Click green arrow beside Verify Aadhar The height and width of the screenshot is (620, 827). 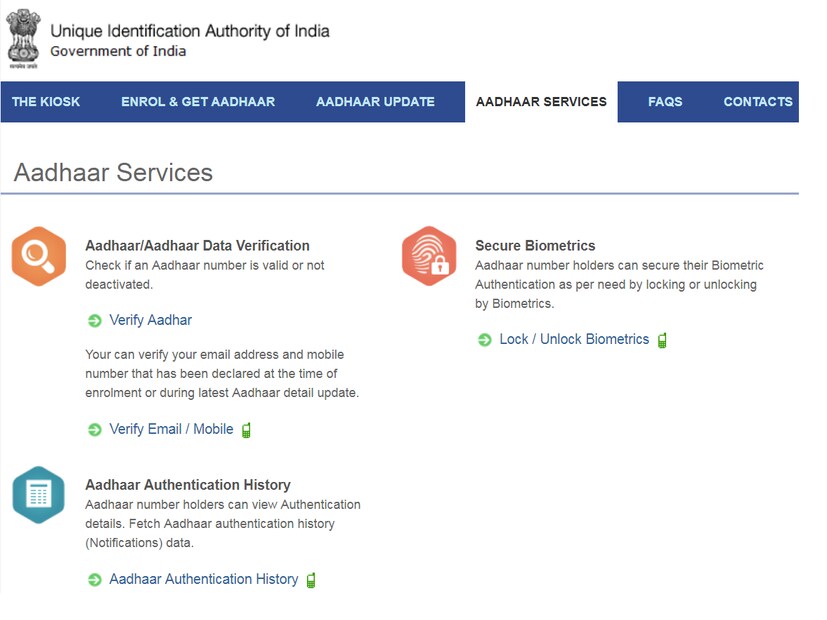(x=94, y=321)
